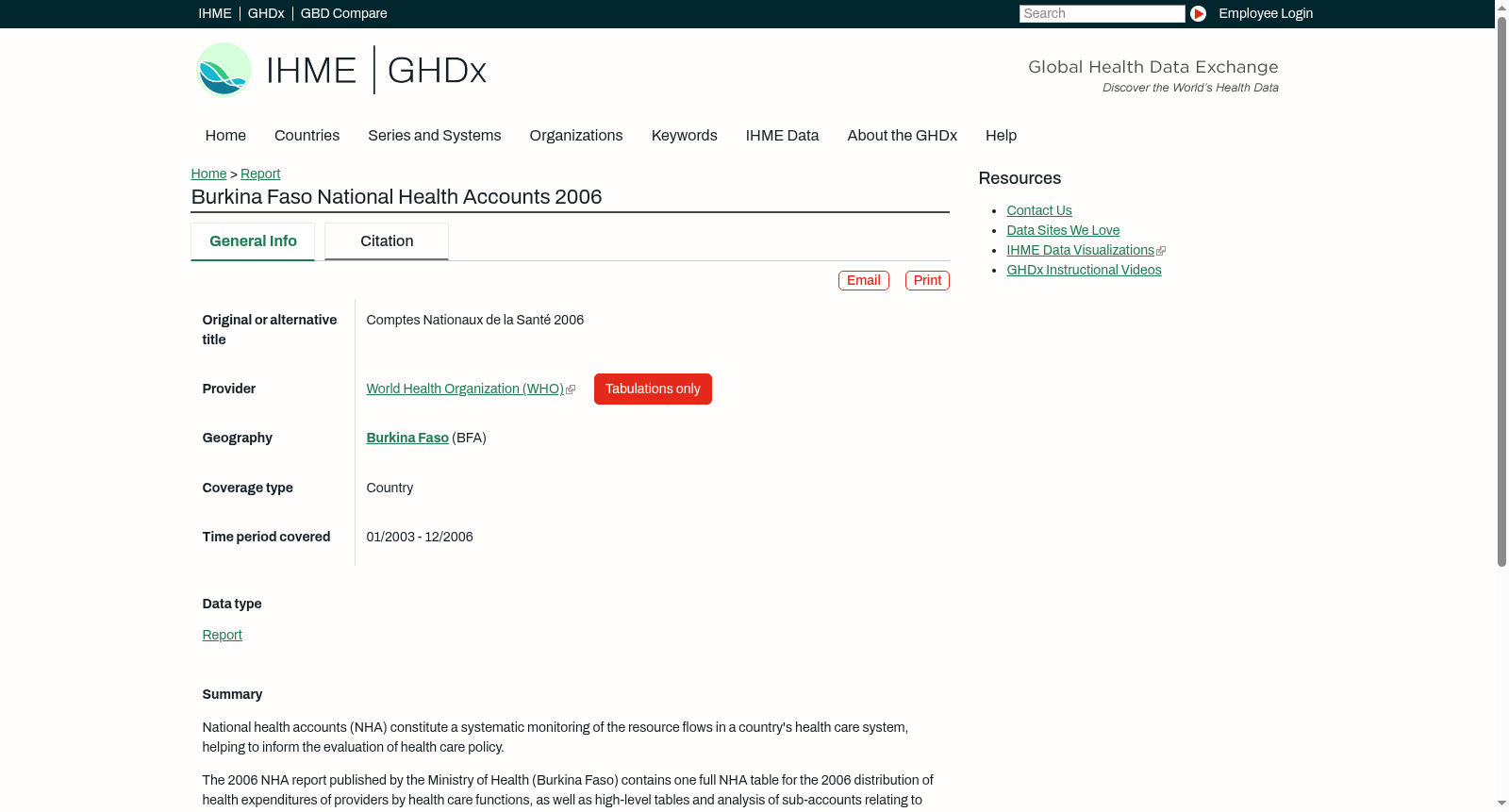Open Burkina Faso geography link
Viewport: 1509px width, 812px height.
point(407,438)
